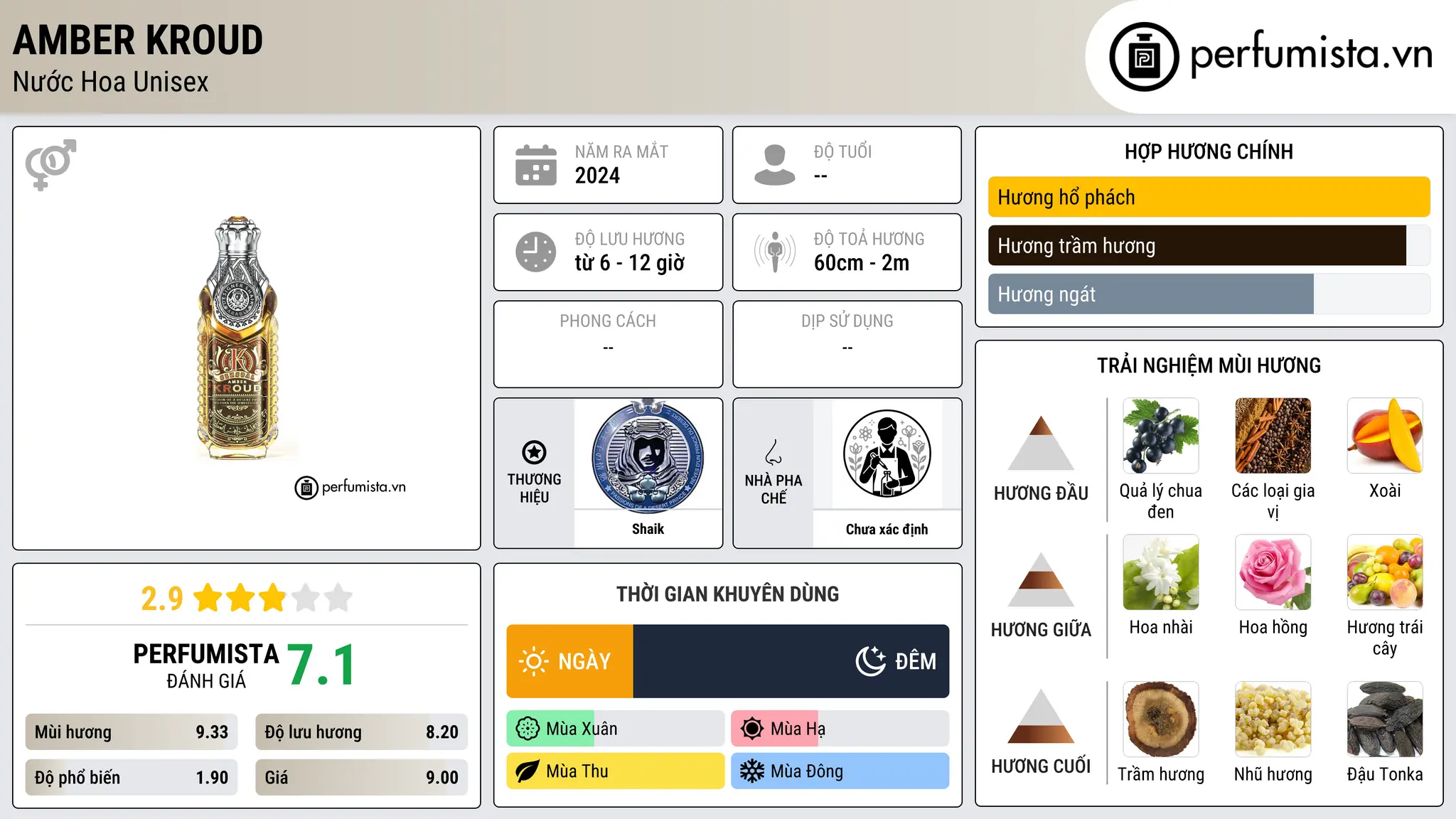Select the Các loại gia vị note image
This screenshot has height=819, width=1456.
[1273, 436]
